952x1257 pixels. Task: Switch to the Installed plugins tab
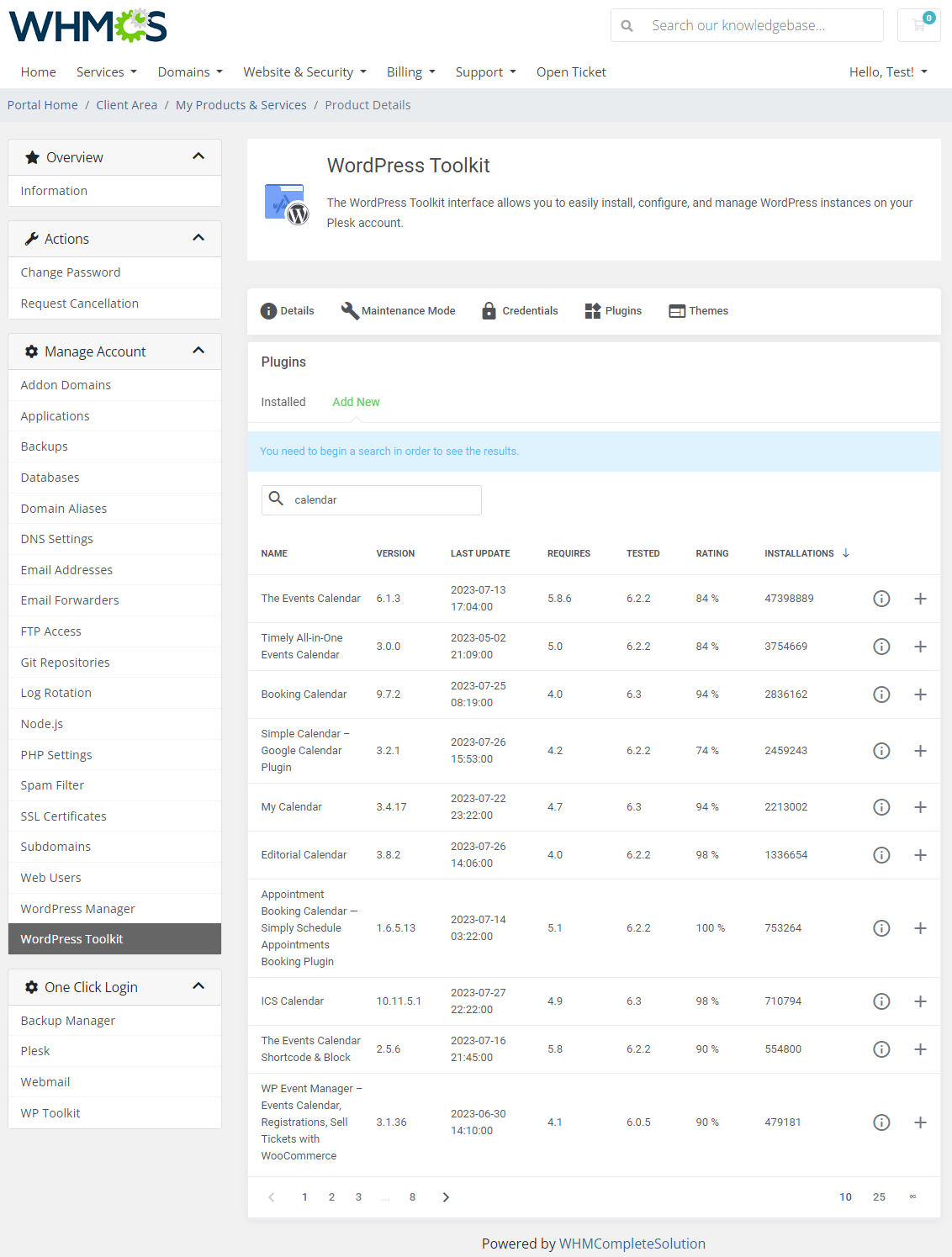[x=283, y=402]
